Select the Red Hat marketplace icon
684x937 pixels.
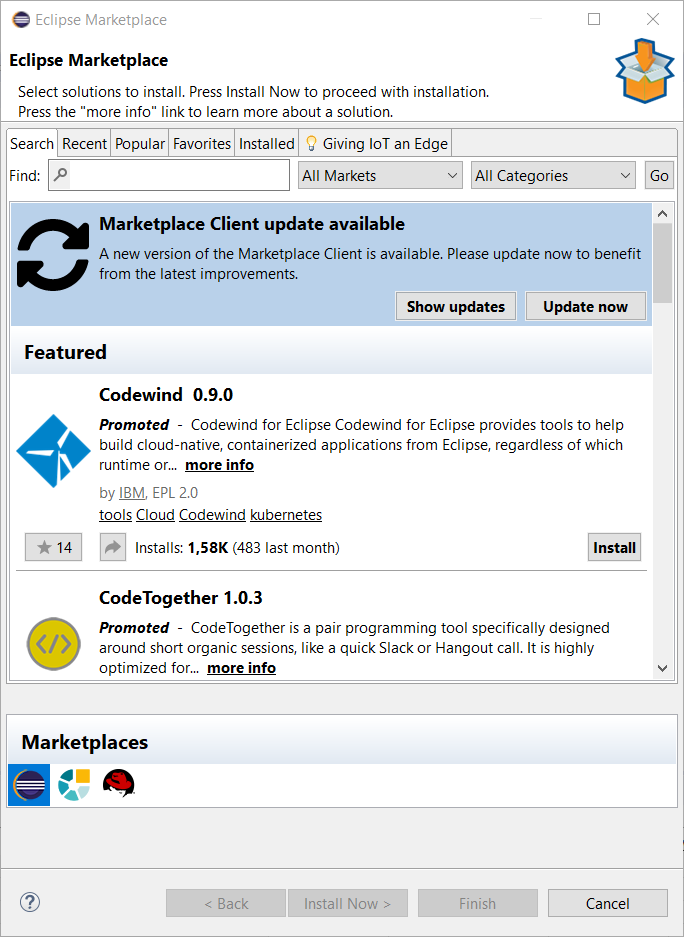click(119, 785)
